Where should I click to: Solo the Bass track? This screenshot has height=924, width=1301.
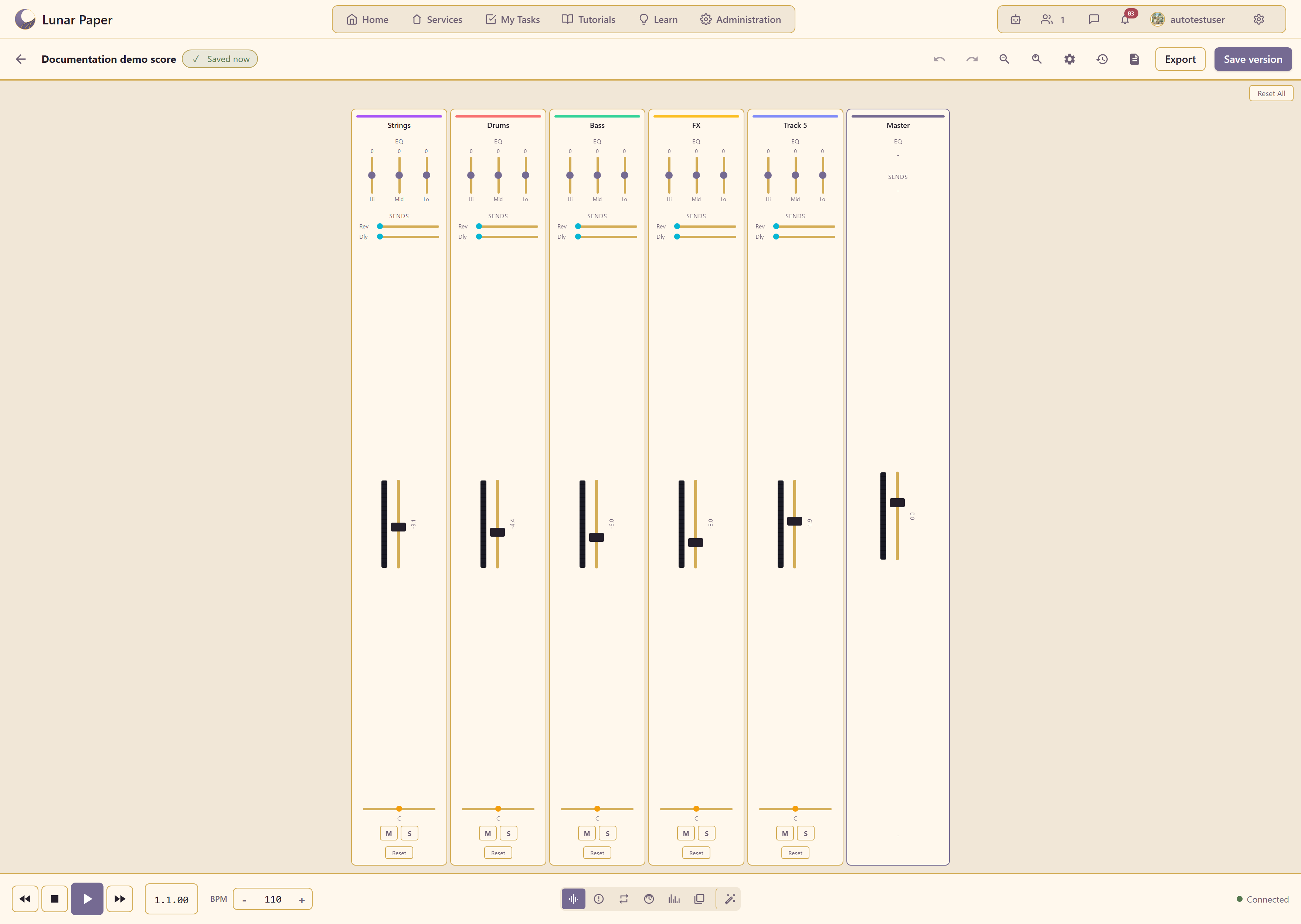click(608, 833)
